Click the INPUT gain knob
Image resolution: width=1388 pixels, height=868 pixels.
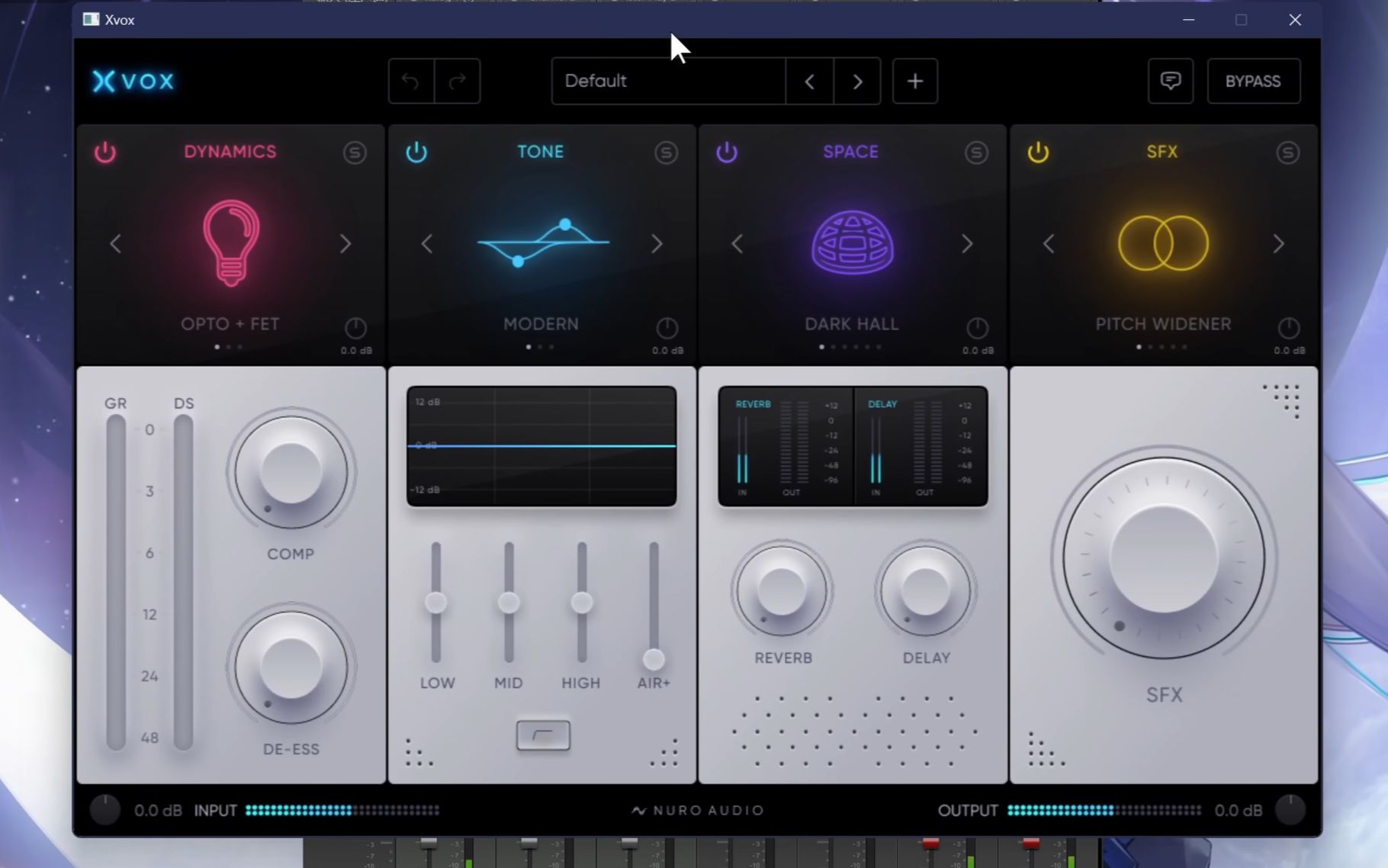pyautogui.click(x=105, y=810)
